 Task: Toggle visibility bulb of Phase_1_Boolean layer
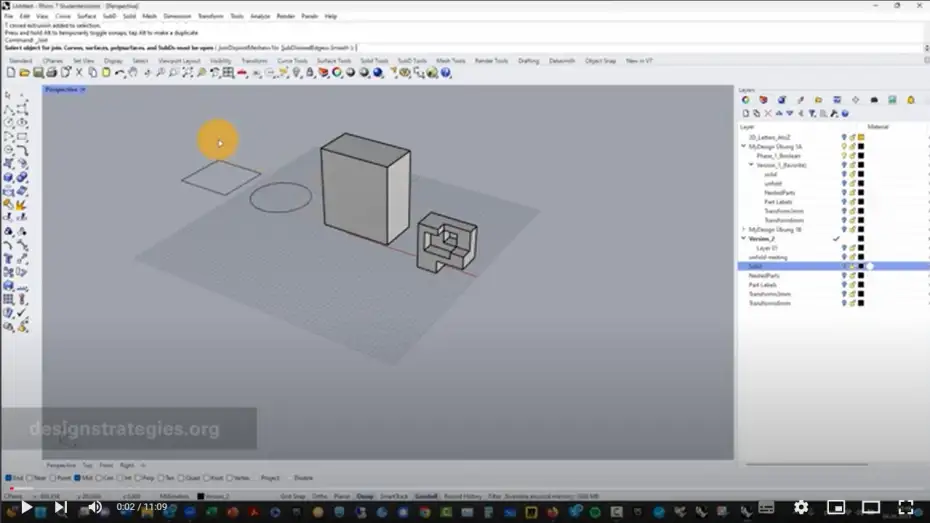pyautogui.click(x=844, y=155)
